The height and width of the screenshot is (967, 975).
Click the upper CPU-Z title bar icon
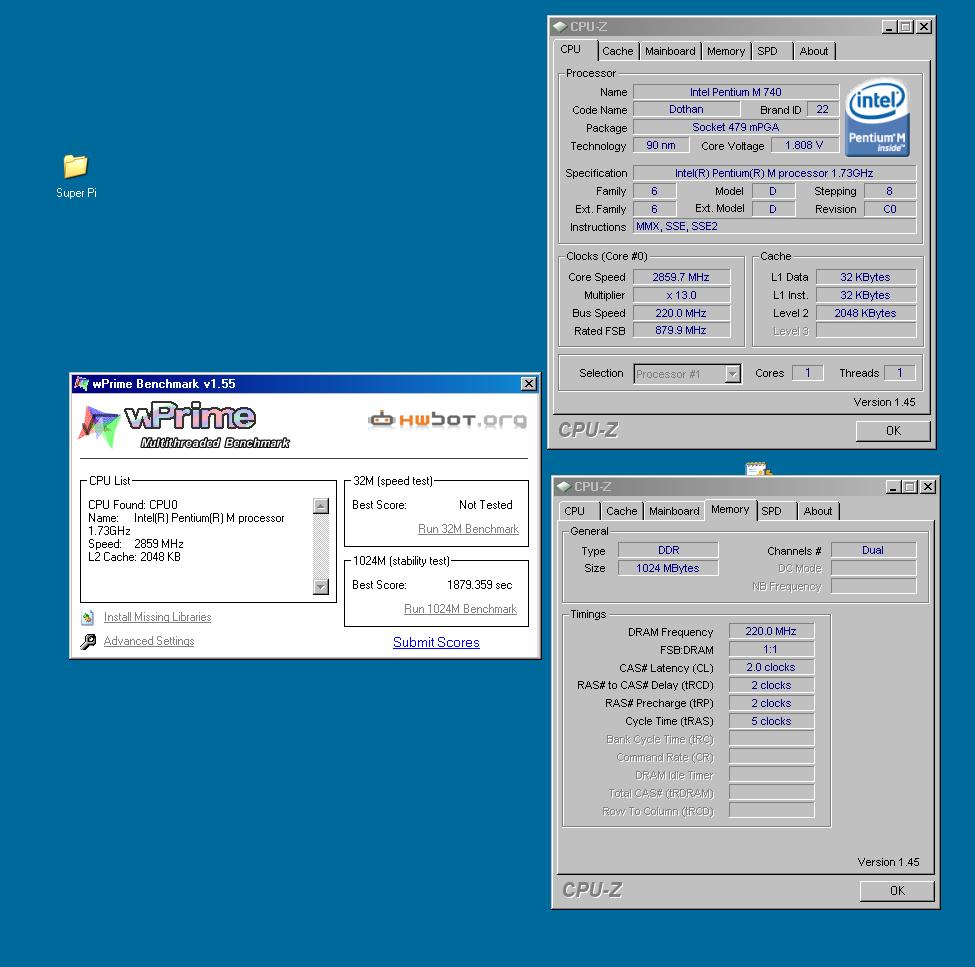coord(560,27)
